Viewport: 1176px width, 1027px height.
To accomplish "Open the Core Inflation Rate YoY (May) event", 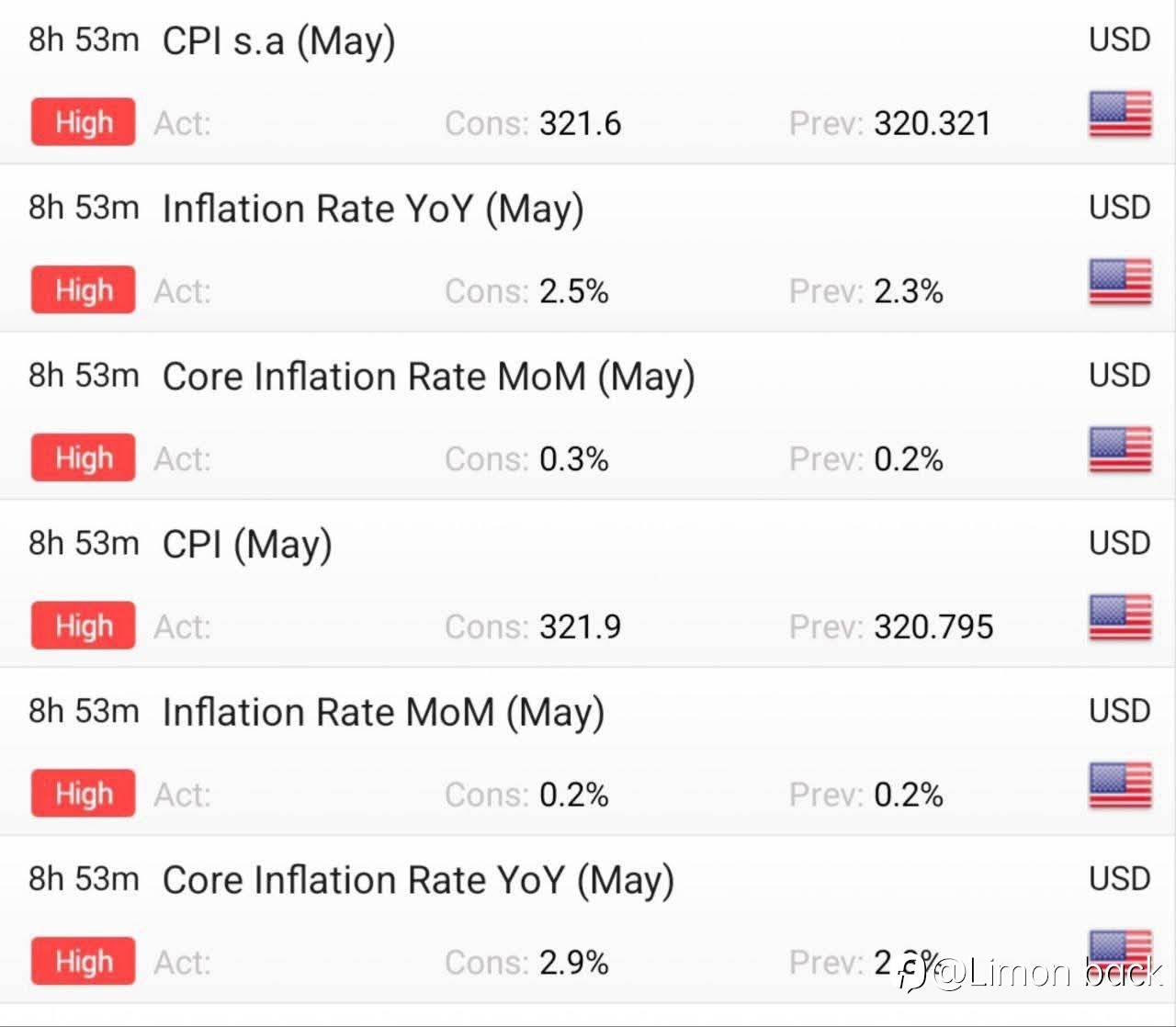I will [418, 880].
